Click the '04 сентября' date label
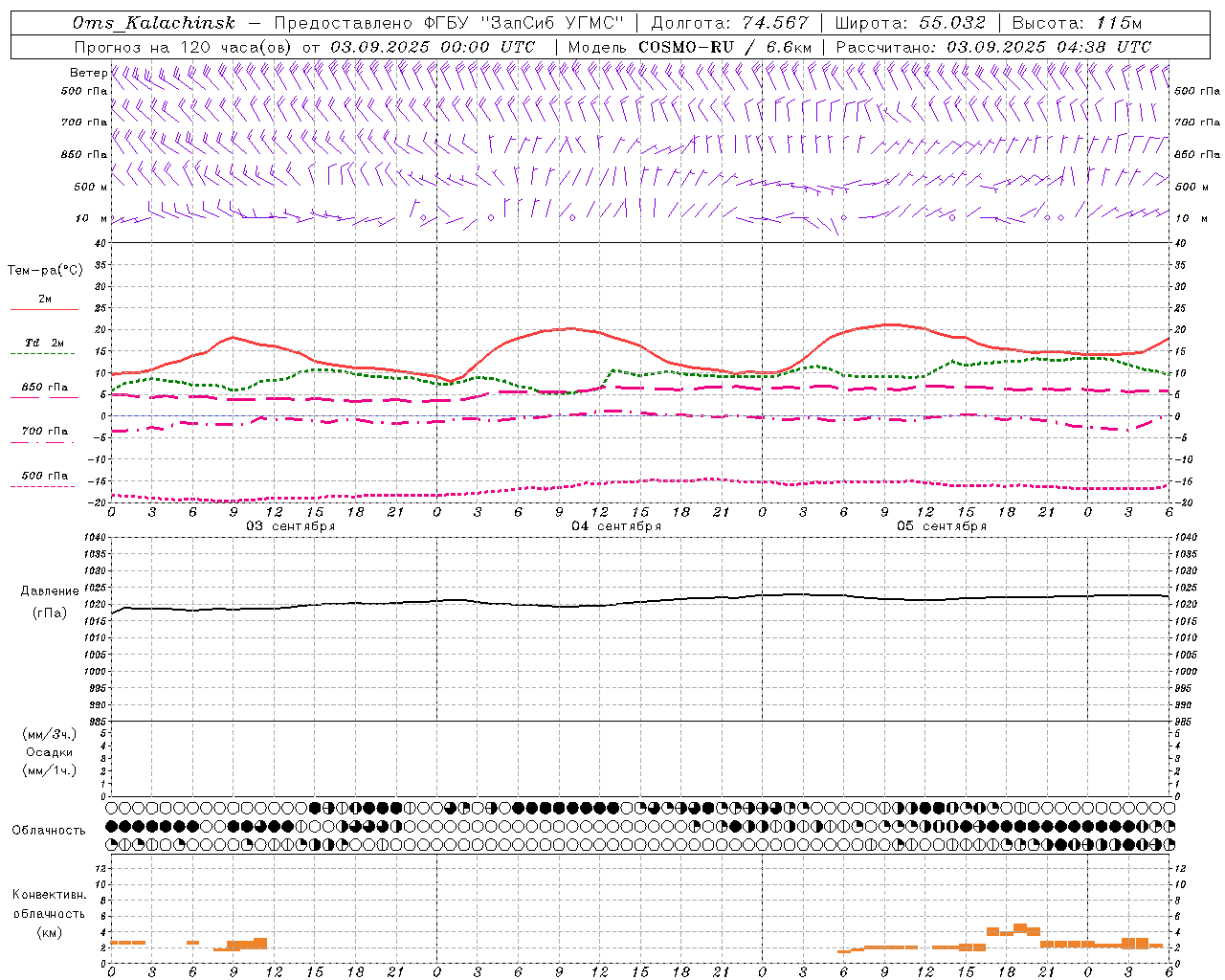1225x980 pixels. [x=616, y=526]
